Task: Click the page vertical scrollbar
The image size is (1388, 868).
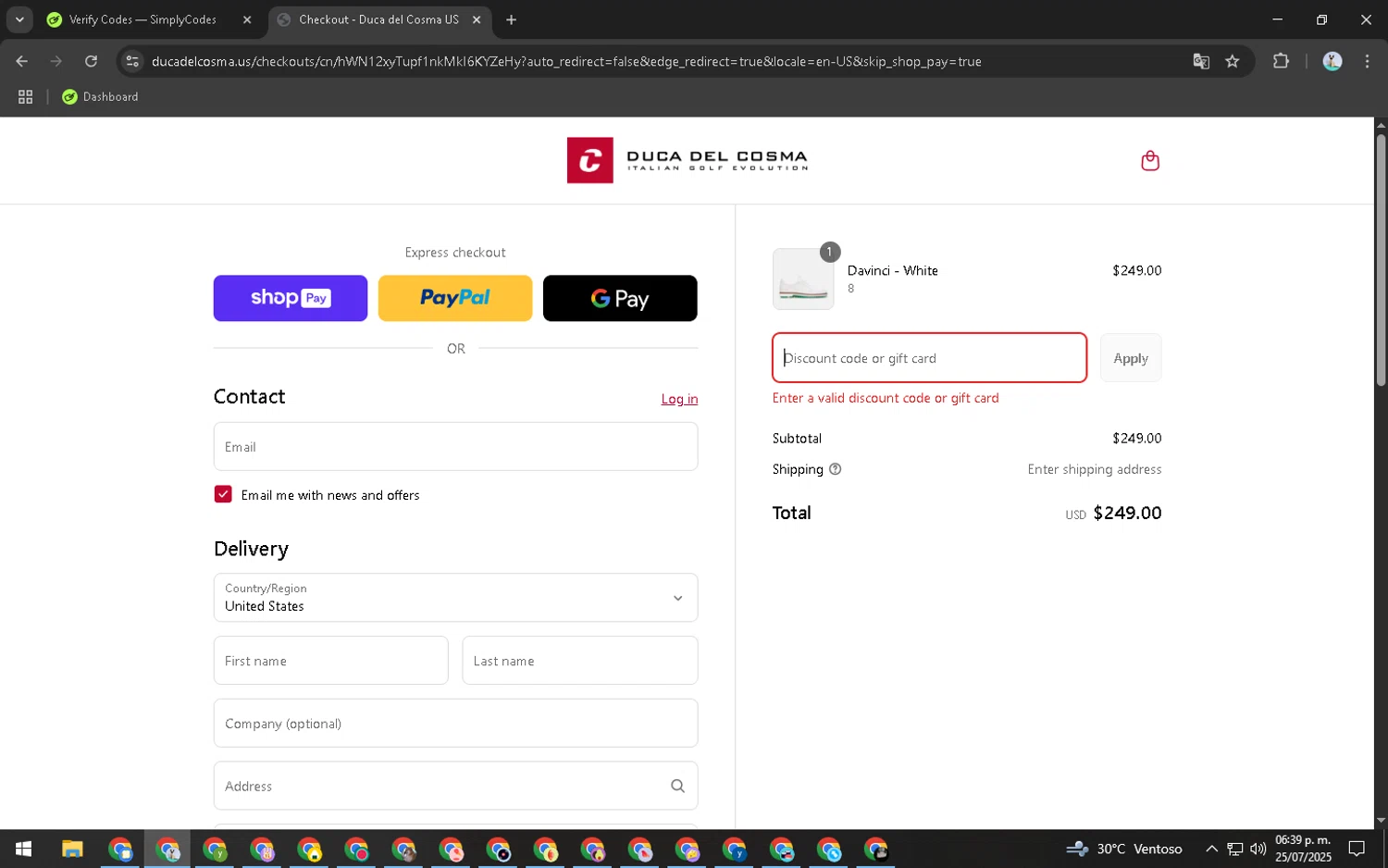Action: tap(1381, 259)
